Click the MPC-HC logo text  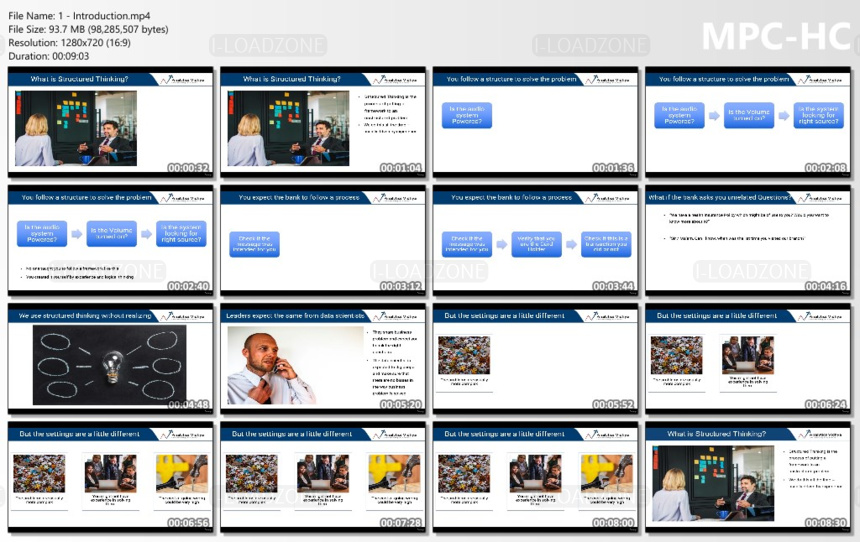pos(776,37)
